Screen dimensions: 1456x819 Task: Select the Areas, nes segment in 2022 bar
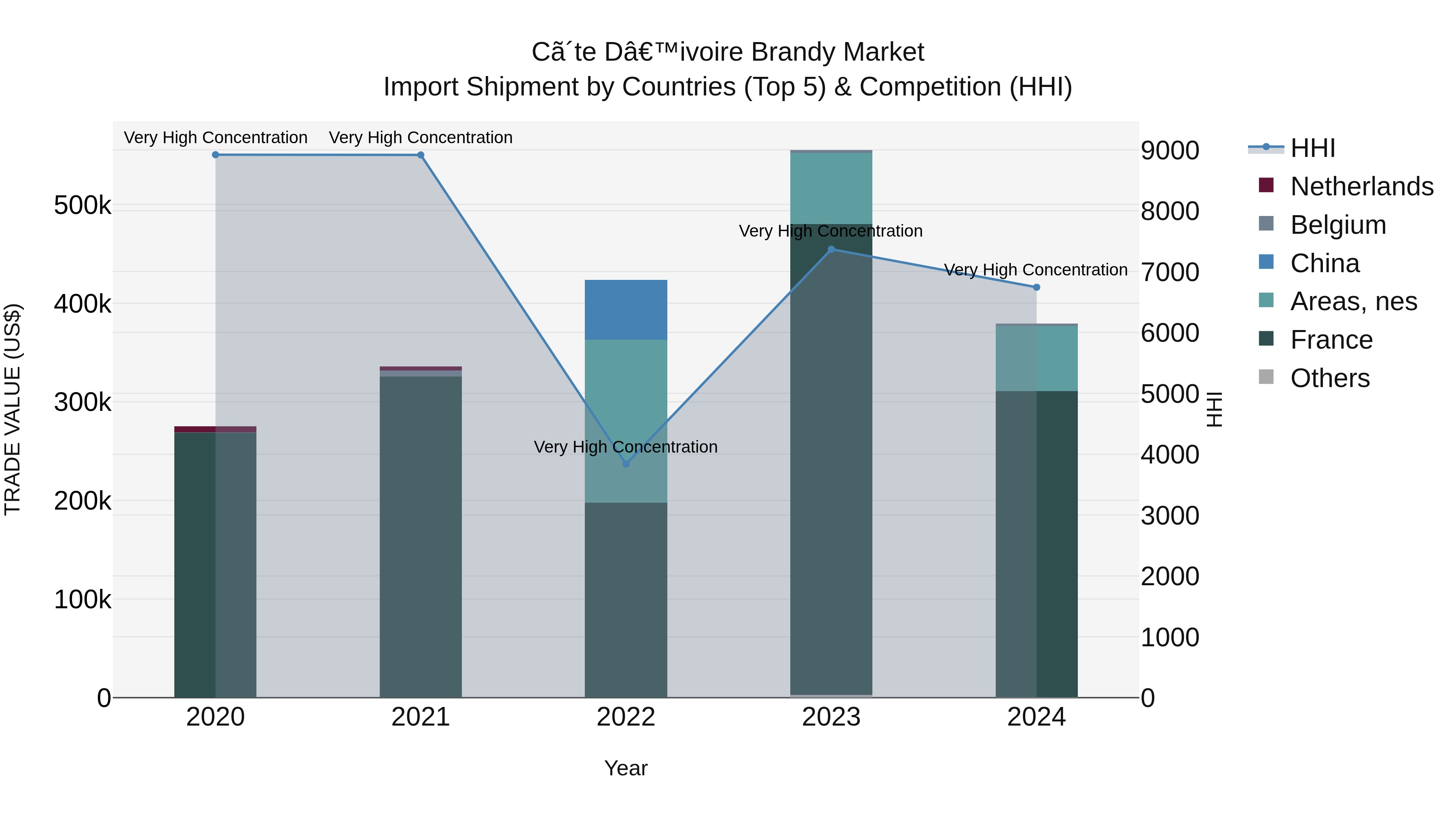coord(626,421)
